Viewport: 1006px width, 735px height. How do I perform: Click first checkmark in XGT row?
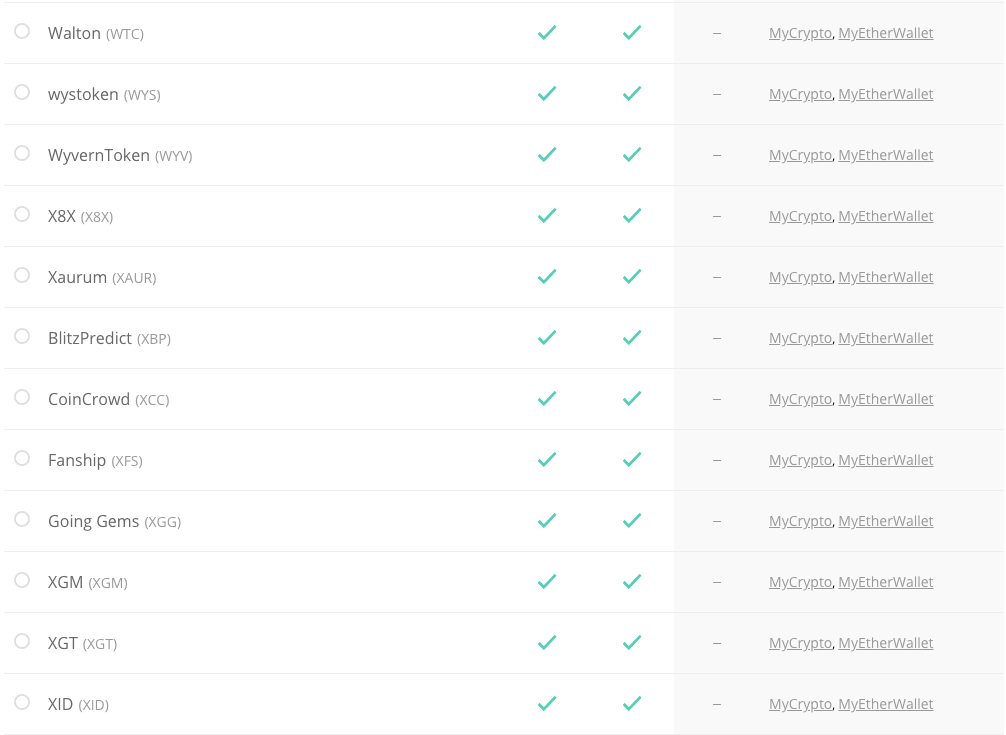click(x=547, y=643)
